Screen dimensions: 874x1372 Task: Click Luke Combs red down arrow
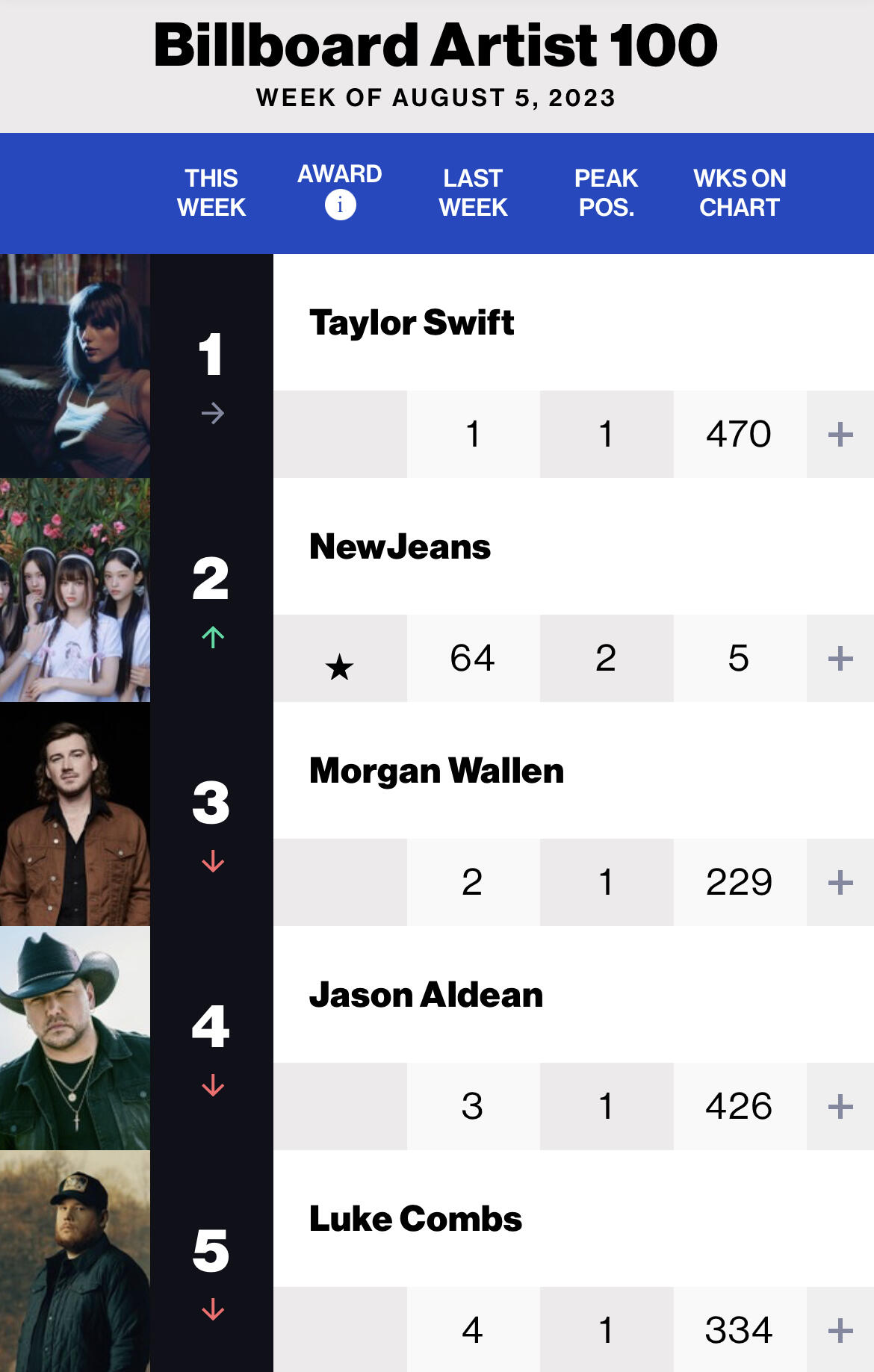[213, 1309]
